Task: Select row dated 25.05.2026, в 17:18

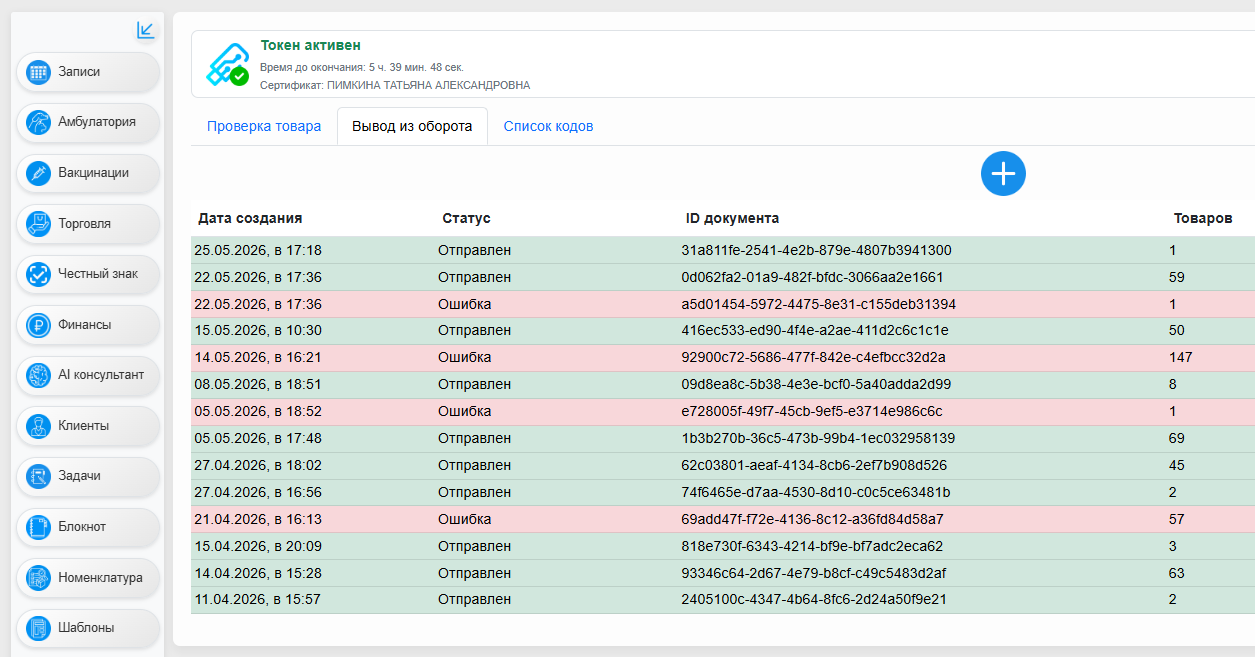Action: pos(723,250)
